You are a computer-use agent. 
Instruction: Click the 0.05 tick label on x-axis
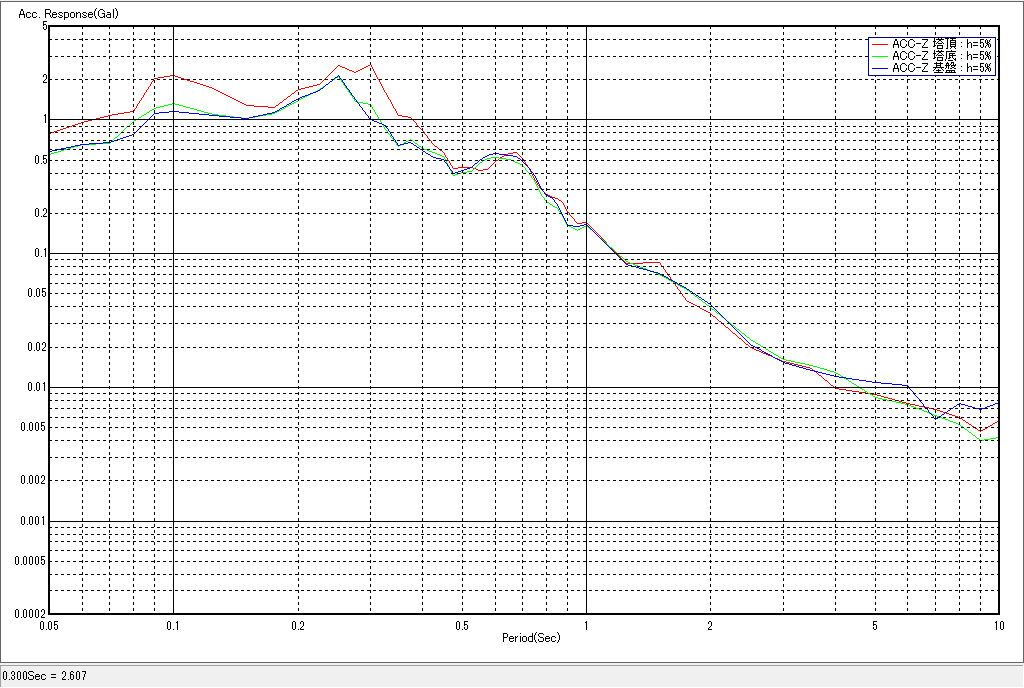[x=48, y=625]
